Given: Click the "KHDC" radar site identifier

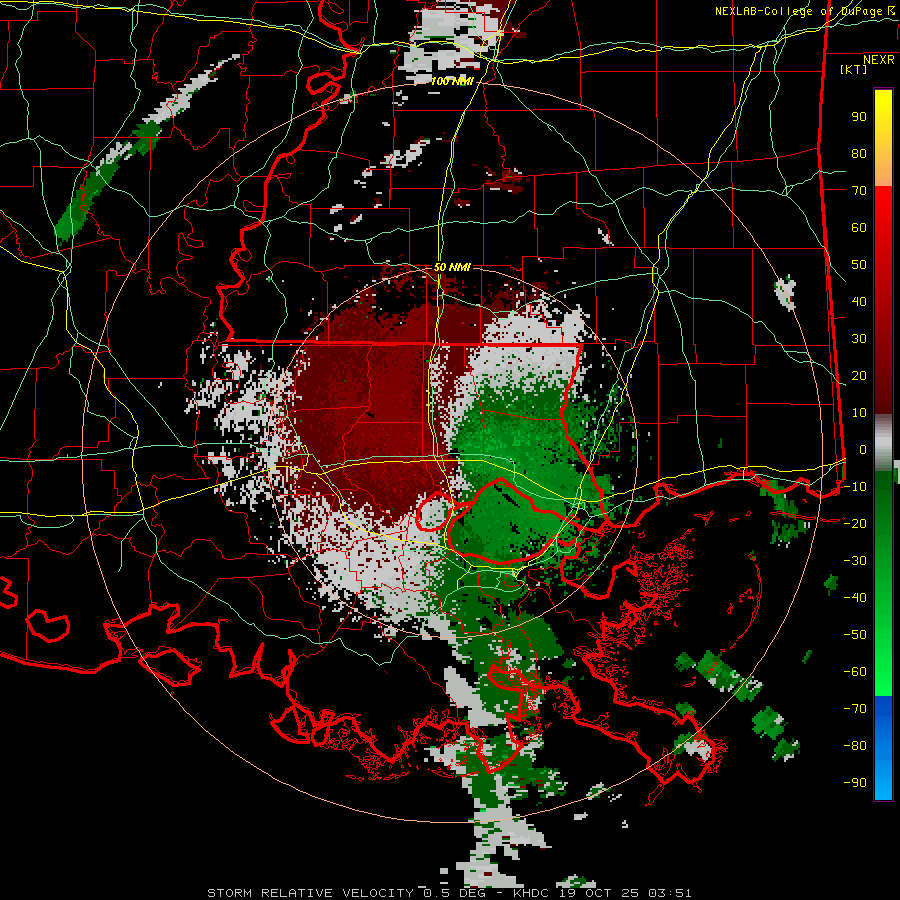Looking at the screenshot, I should point(532,893).
